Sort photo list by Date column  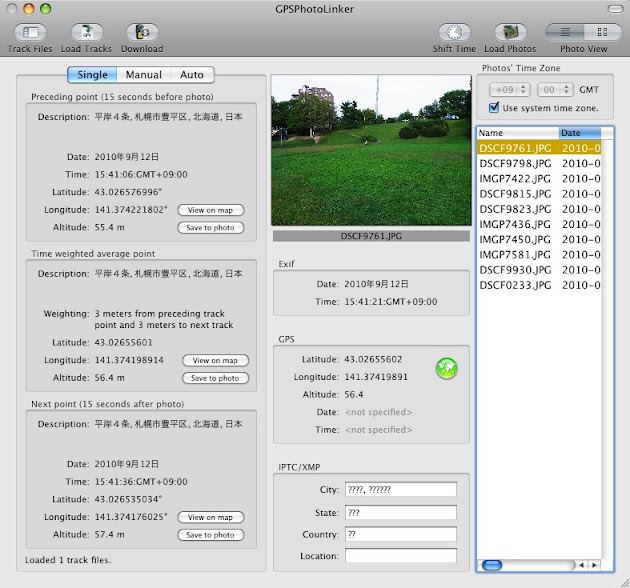coord(579,133)
